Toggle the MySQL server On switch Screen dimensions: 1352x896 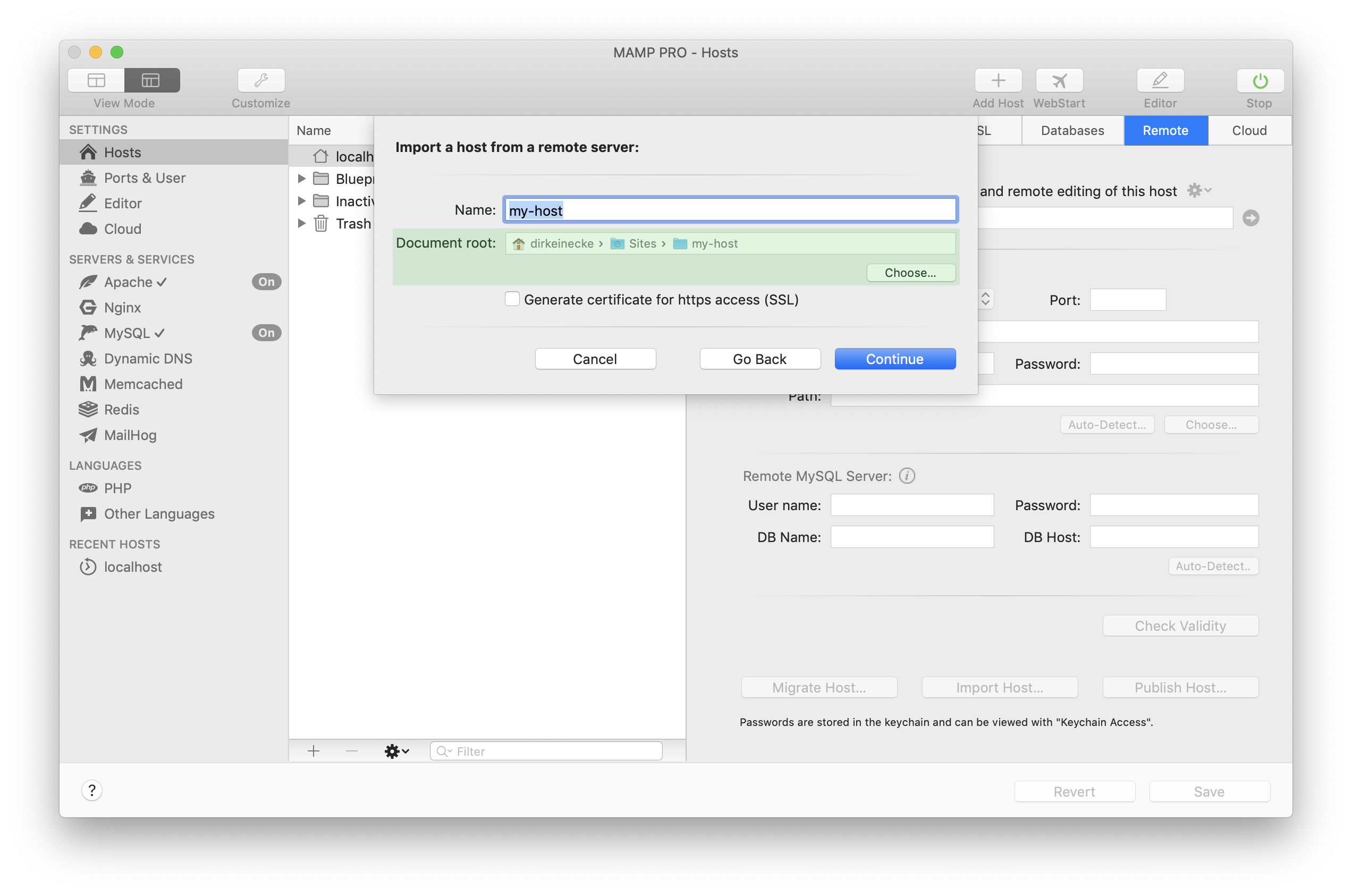[x=266, y=332]
